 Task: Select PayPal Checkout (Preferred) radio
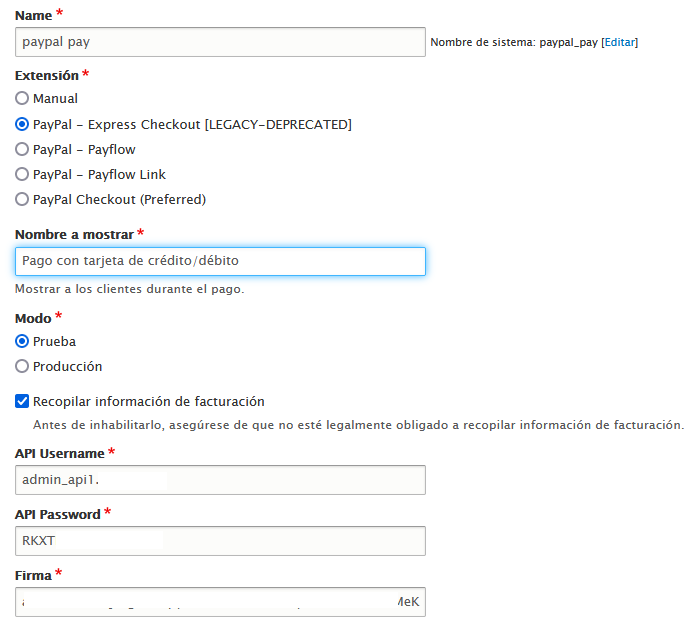click(x=22, y=200)
